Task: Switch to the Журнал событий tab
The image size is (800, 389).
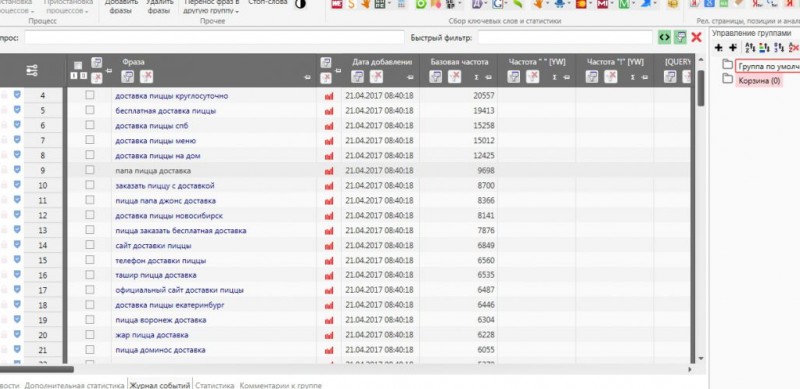Action: click(160, 385)
